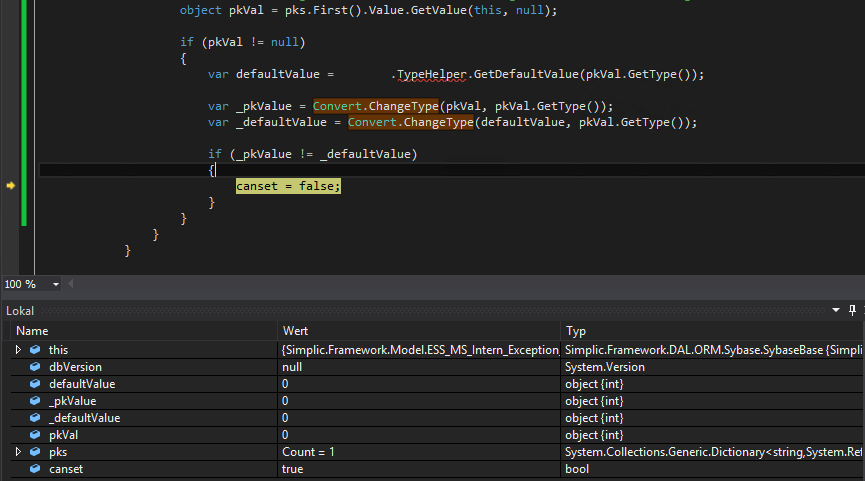This screenshot has width=865, height=481.
Task: Click the 'Typ' column header
Action: click(x=575, y=331)
